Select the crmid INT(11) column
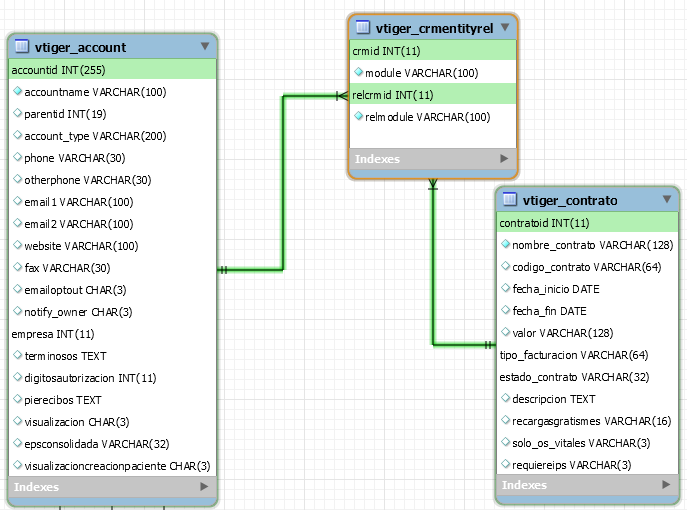The height and width of the screenshot is (510, 687). [x=433, y=51]
